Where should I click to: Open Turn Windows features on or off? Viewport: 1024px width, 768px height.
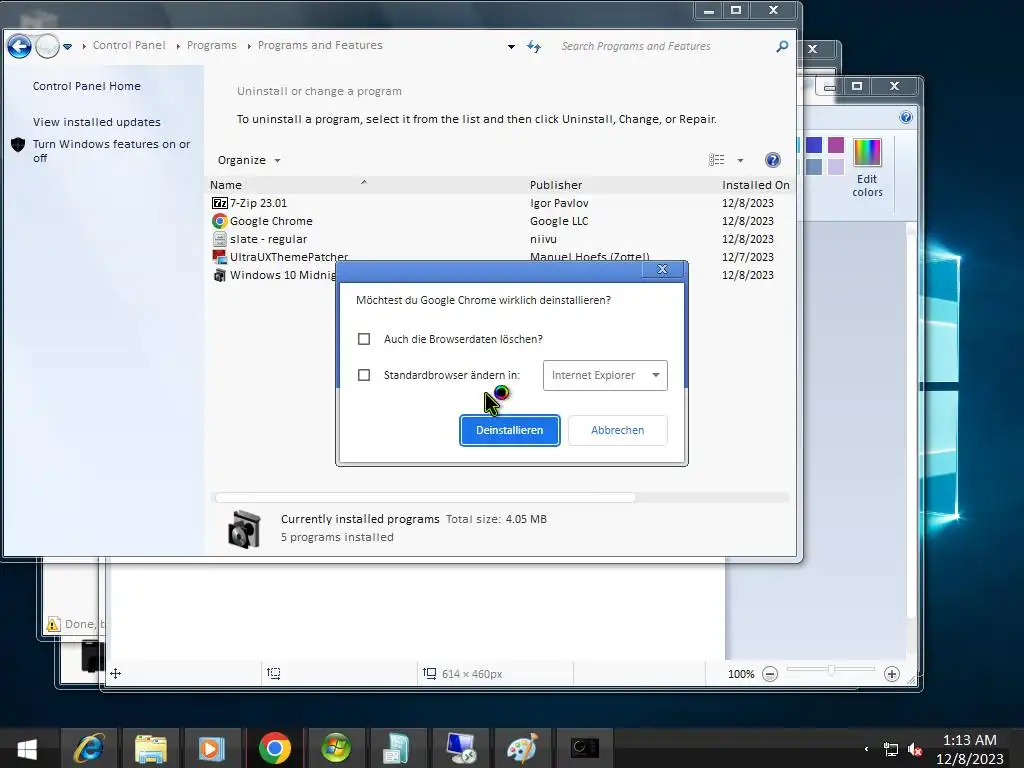112,151
